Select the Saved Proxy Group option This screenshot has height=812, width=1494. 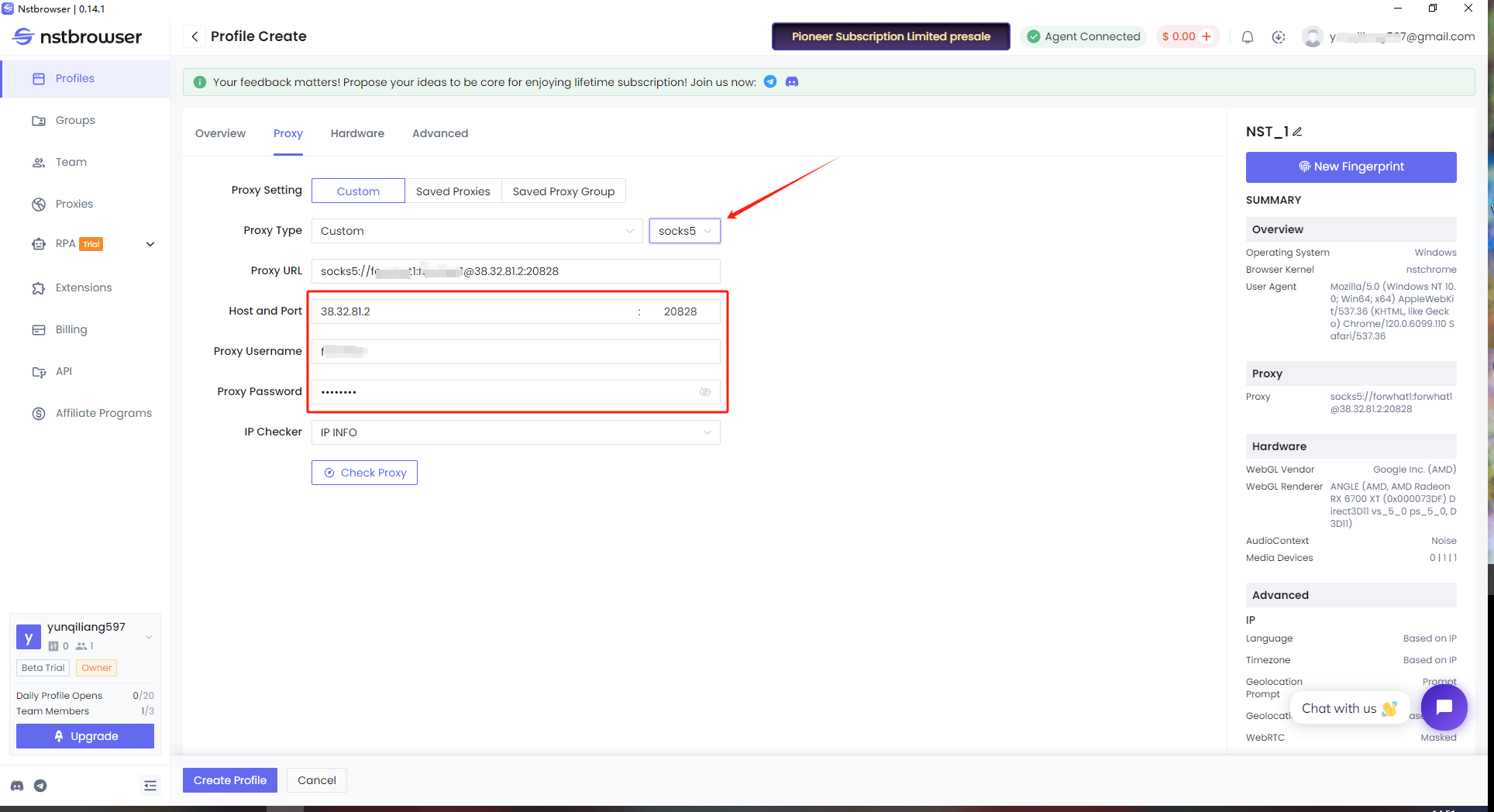coord(563,191)
